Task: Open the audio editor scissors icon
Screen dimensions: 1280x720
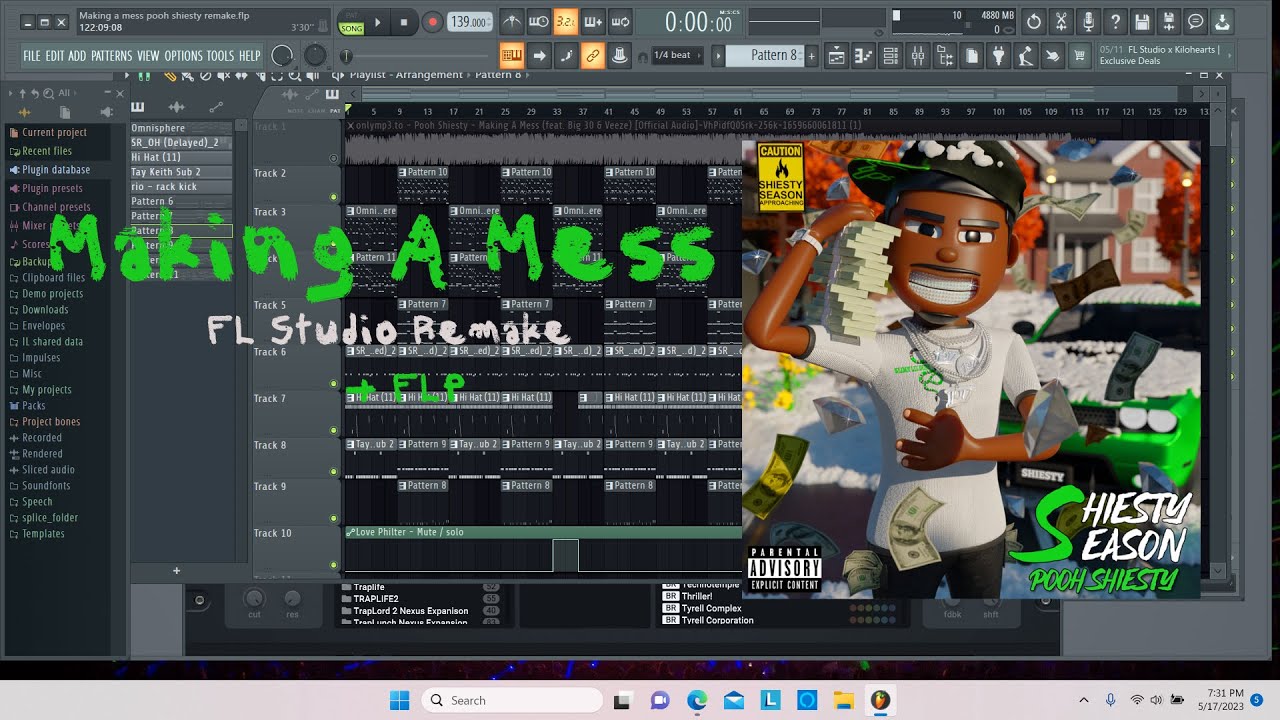Action: point(1060,21)
